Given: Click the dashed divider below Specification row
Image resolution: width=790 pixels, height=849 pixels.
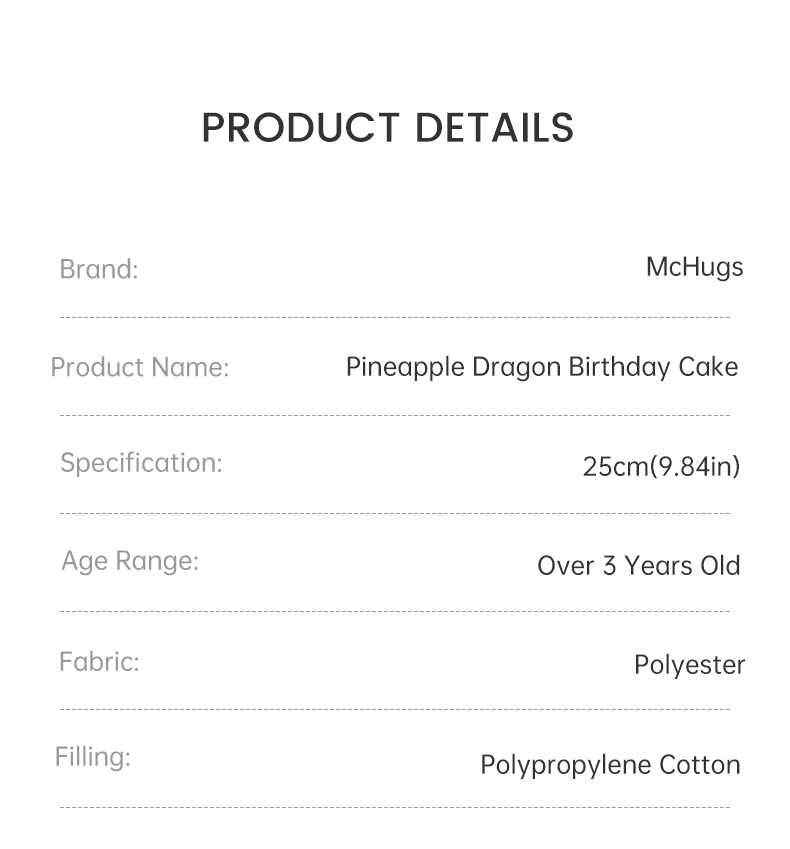Looking at the screenshot, I should click(x=395, y=513).
